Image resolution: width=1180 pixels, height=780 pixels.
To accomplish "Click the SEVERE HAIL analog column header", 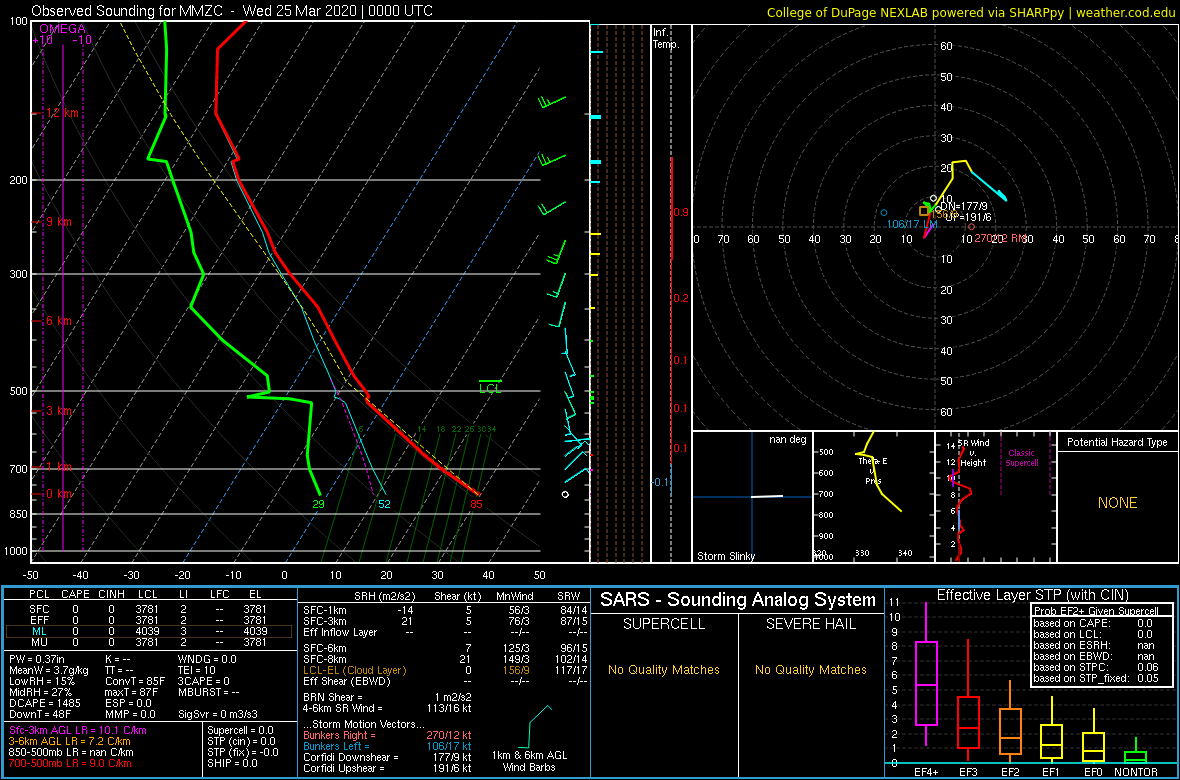I will click(812, 626).
